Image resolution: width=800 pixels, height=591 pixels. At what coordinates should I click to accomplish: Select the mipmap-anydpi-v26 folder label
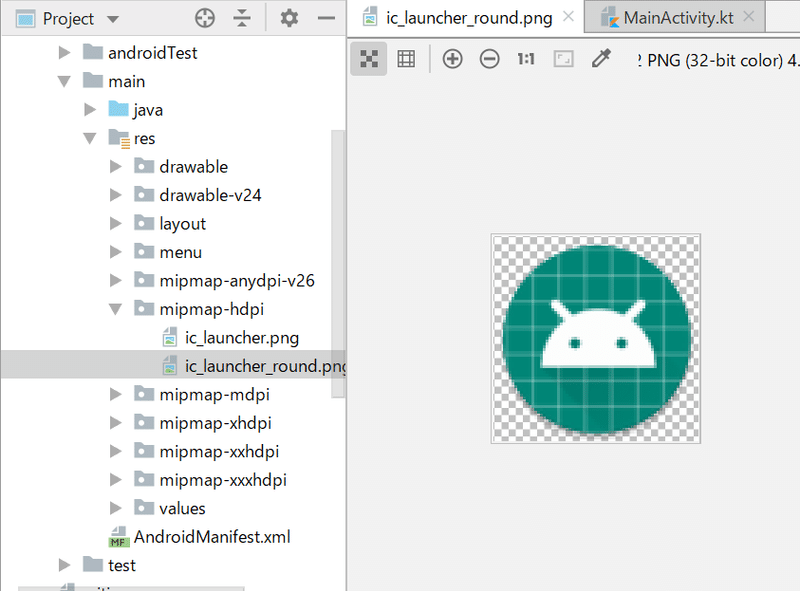pyautogui.click(x=237, y=281)
